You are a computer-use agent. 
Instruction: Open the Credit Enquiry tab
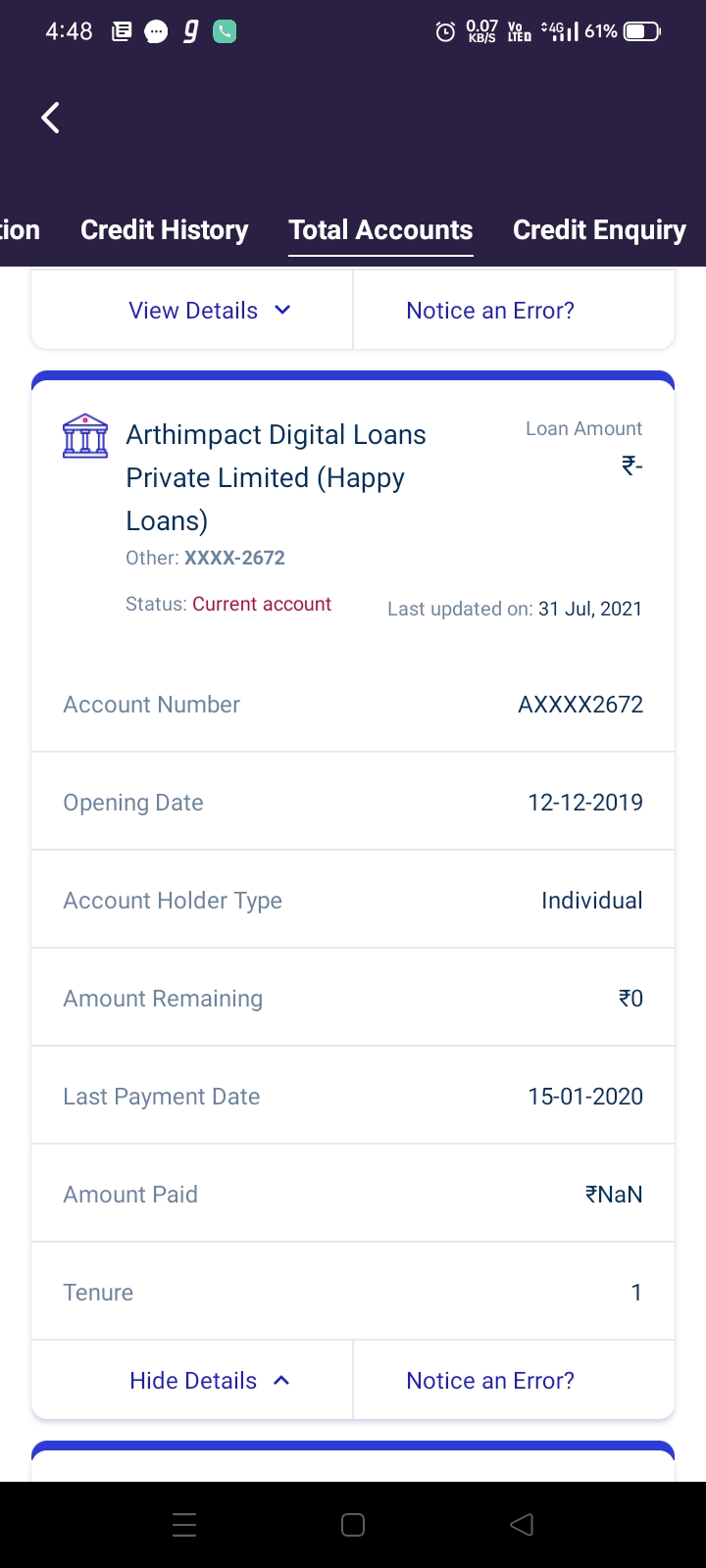coord(599,230)
